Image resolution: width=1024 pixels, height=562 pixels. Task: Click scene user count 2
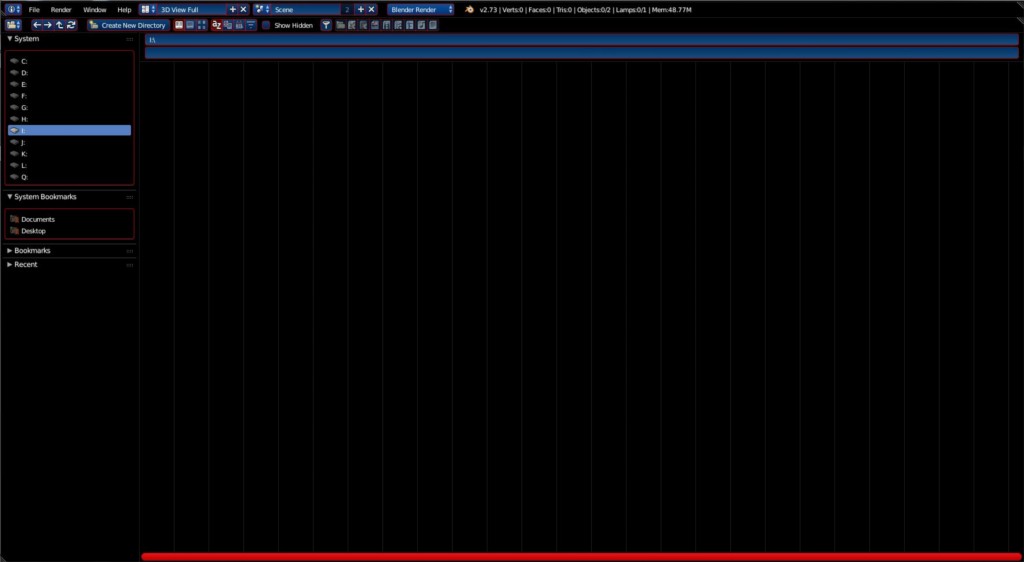click(347, 9)
